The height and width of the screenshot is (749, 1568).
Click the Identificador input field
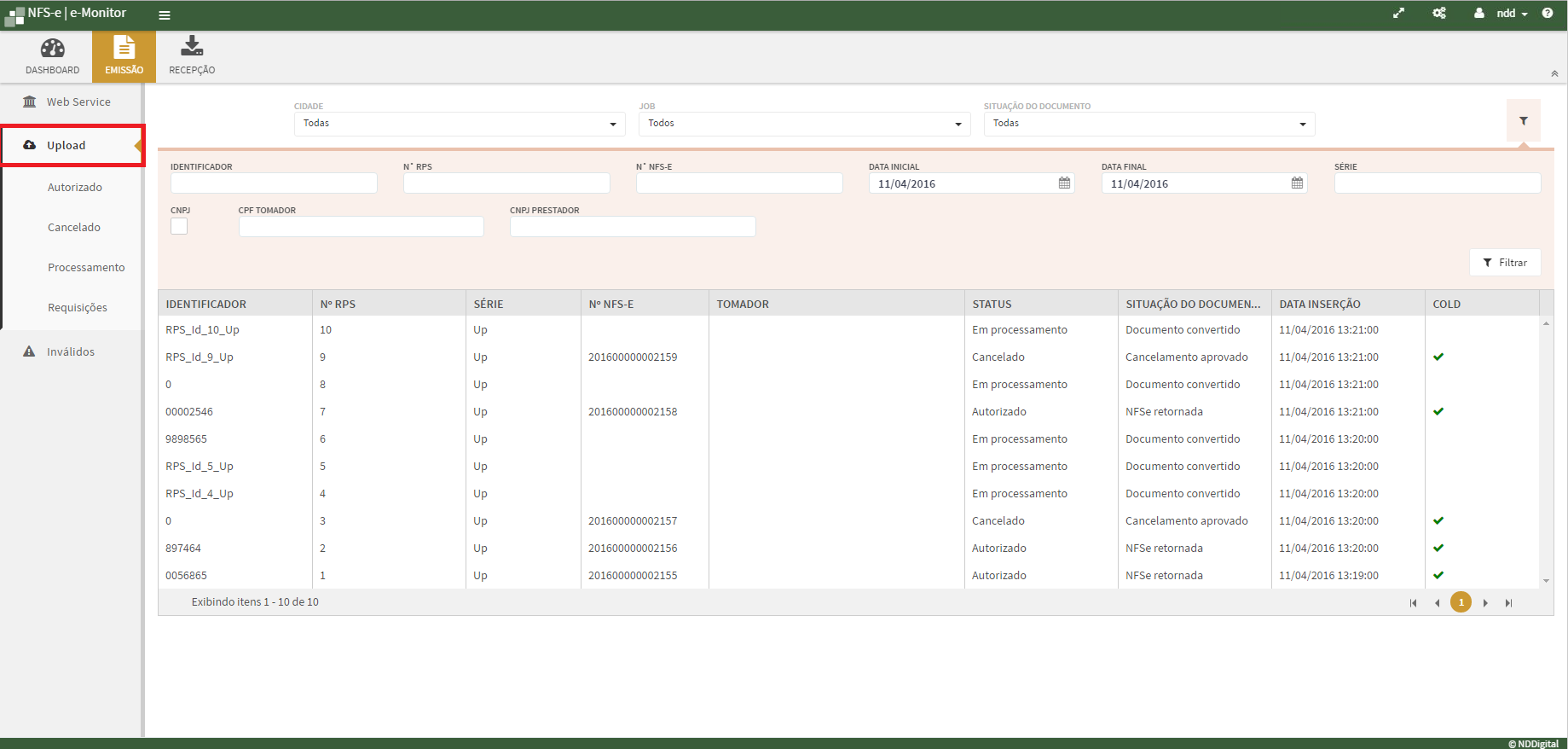274,183
